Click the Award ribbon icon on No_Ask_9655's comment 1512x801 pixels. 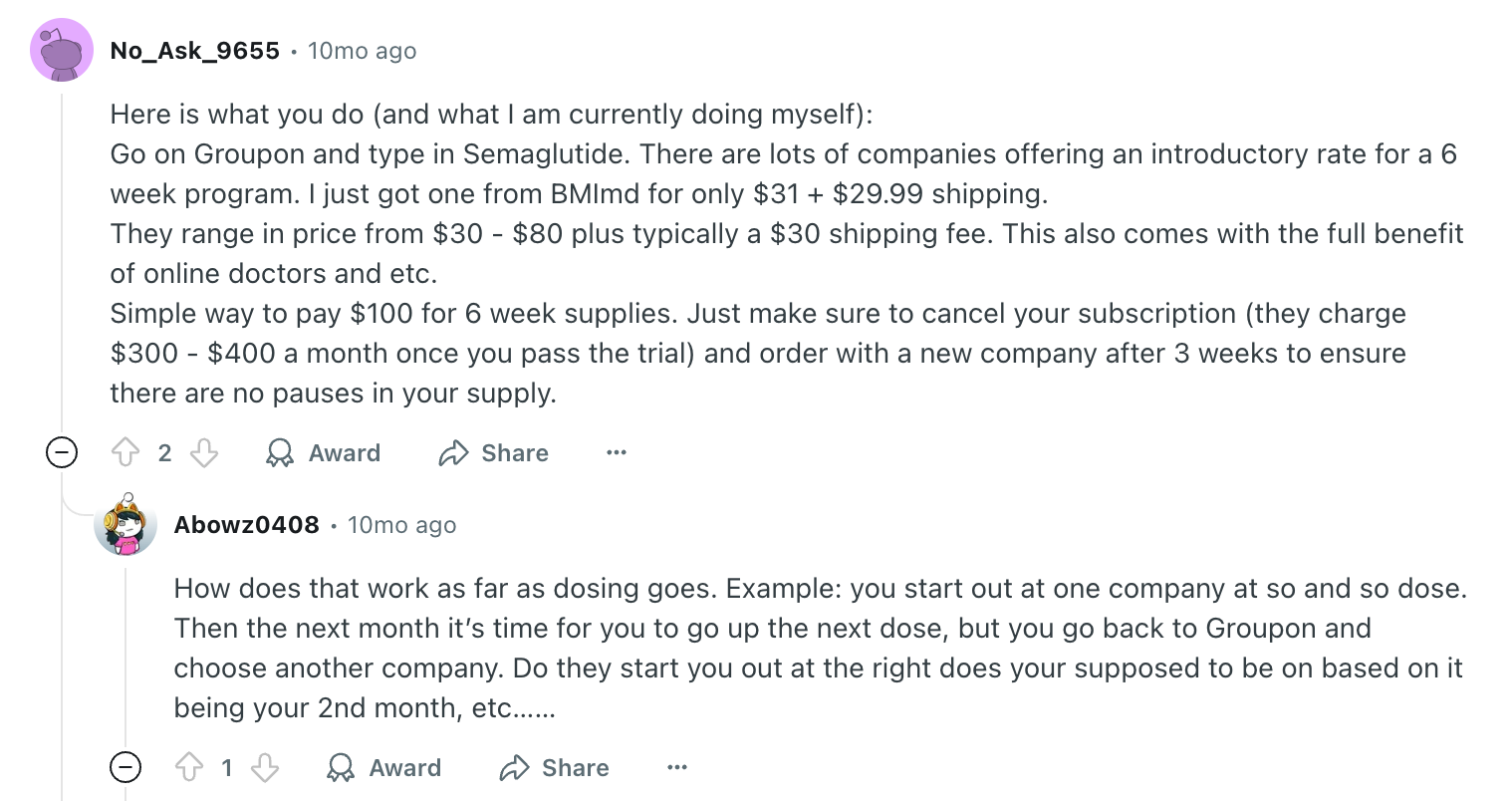280,453
